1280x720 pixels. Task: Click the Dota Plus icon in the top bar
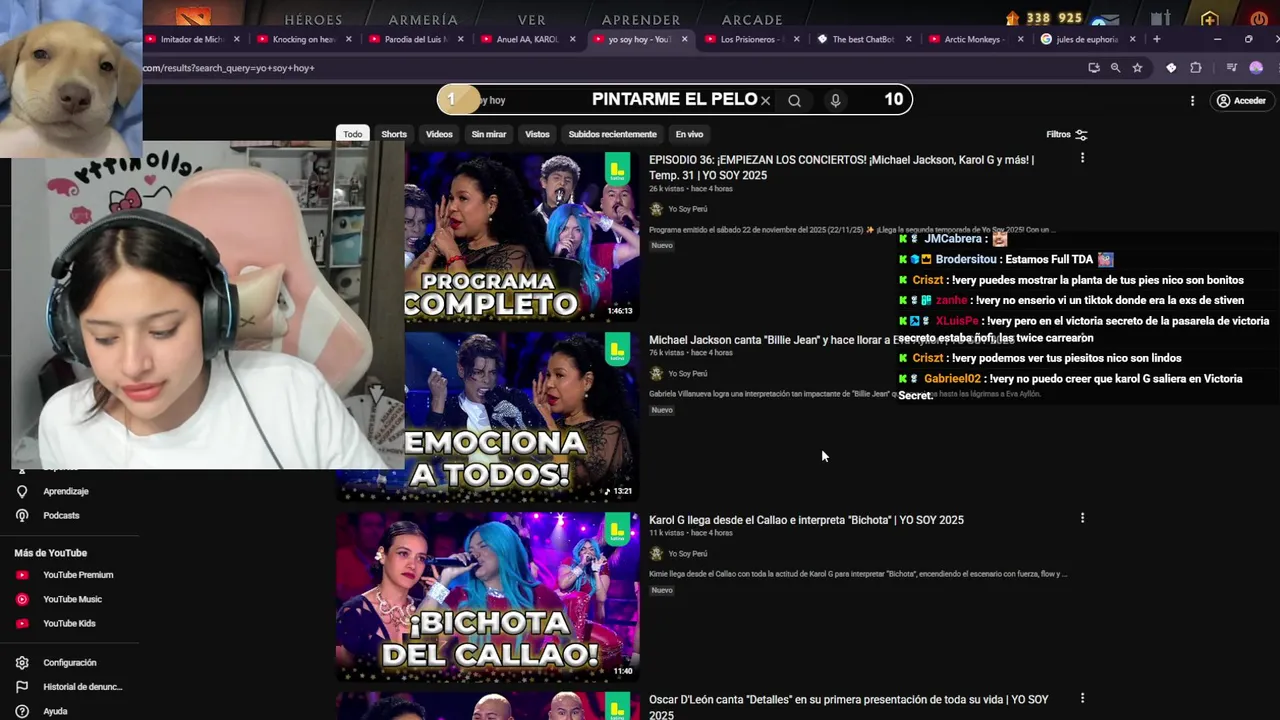(x=1210, y=19)
